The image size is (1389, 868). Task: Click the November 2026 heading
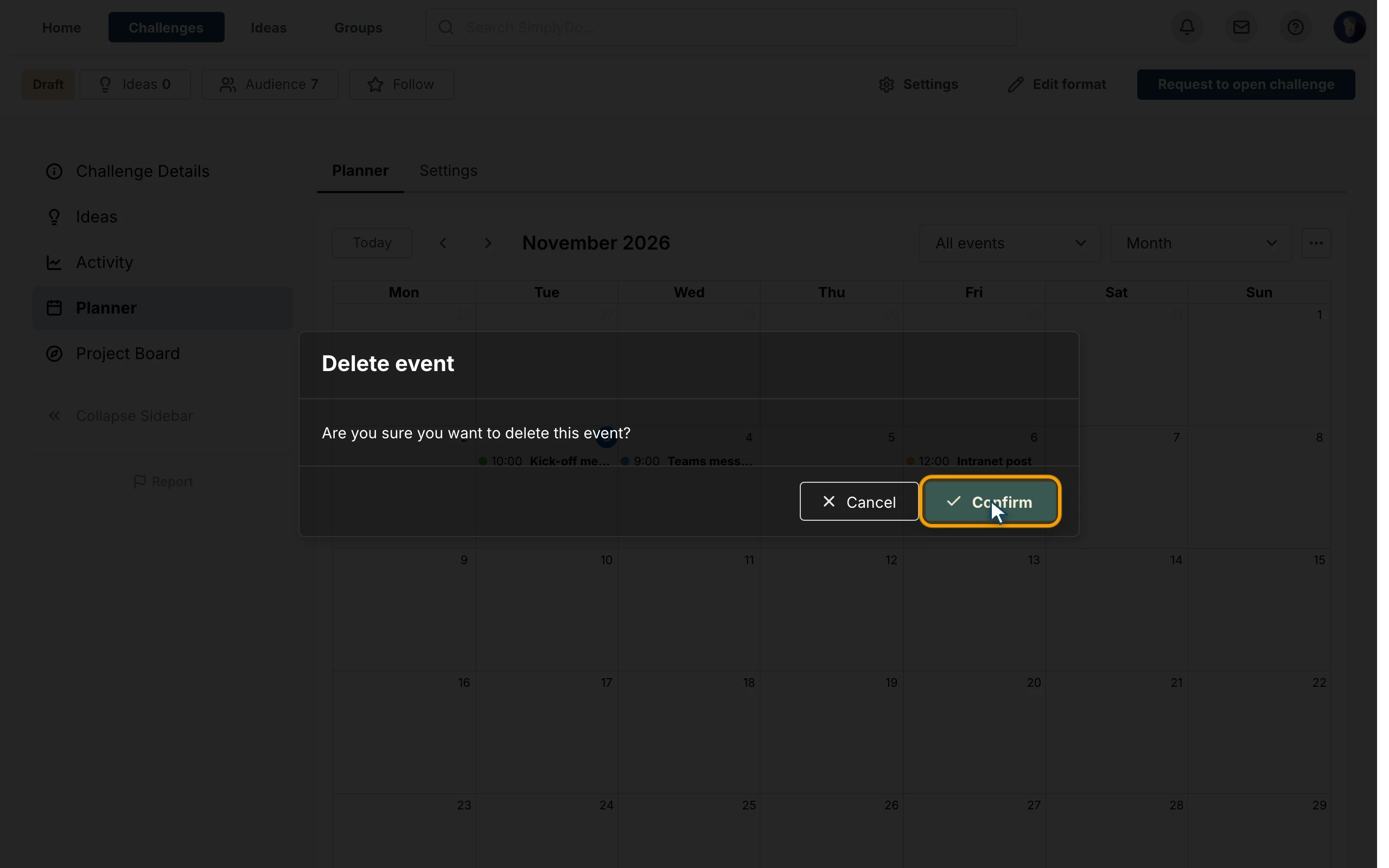click(596, 243)
